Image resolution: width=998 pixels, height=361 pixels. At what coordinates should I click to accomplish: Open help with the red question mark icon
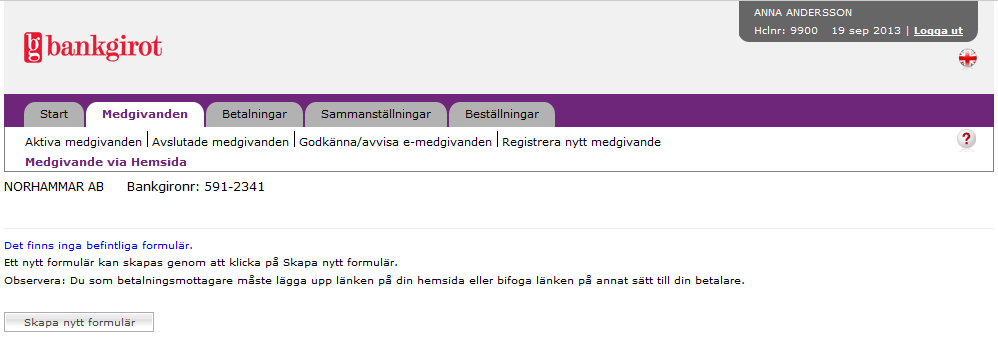tap(966, 139)
